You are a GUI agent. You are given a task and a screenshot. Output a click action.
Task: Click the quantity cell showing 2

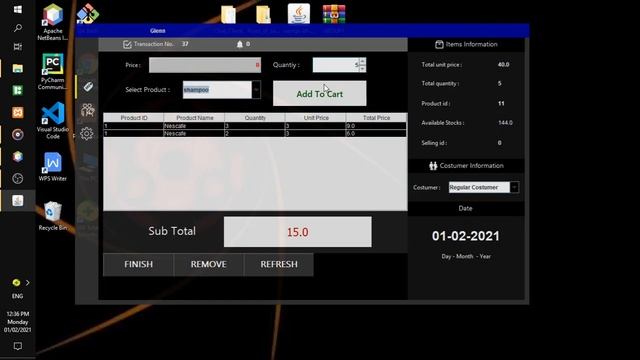255,133
